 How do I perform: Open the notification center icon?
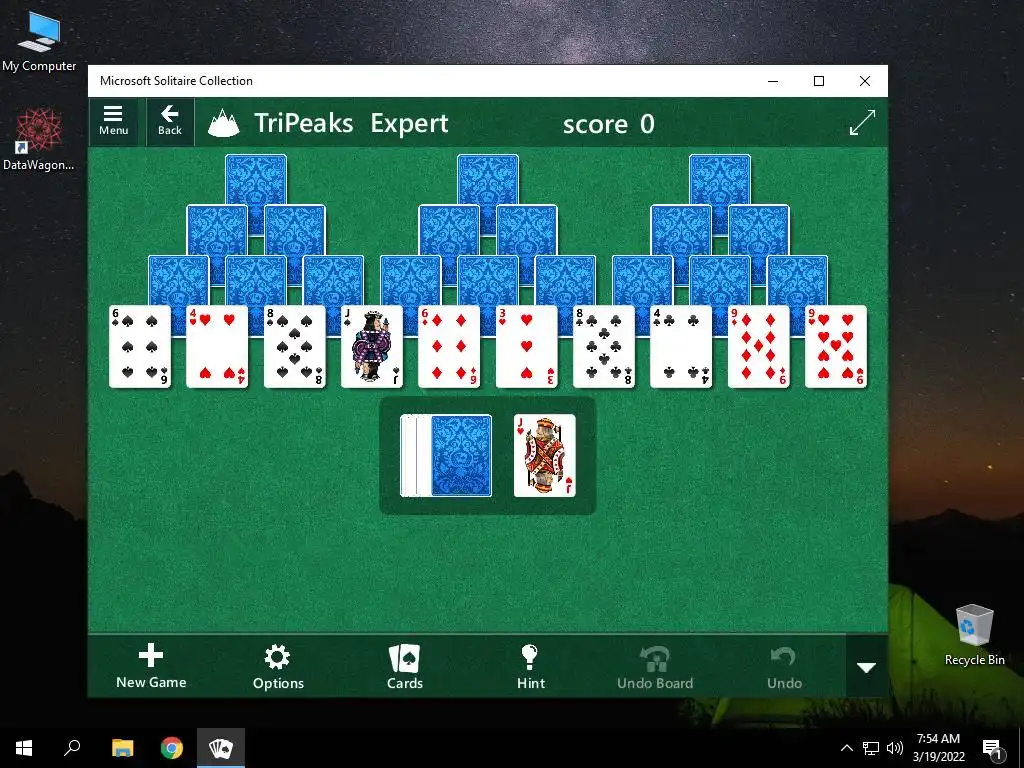[x=992, y=748]
